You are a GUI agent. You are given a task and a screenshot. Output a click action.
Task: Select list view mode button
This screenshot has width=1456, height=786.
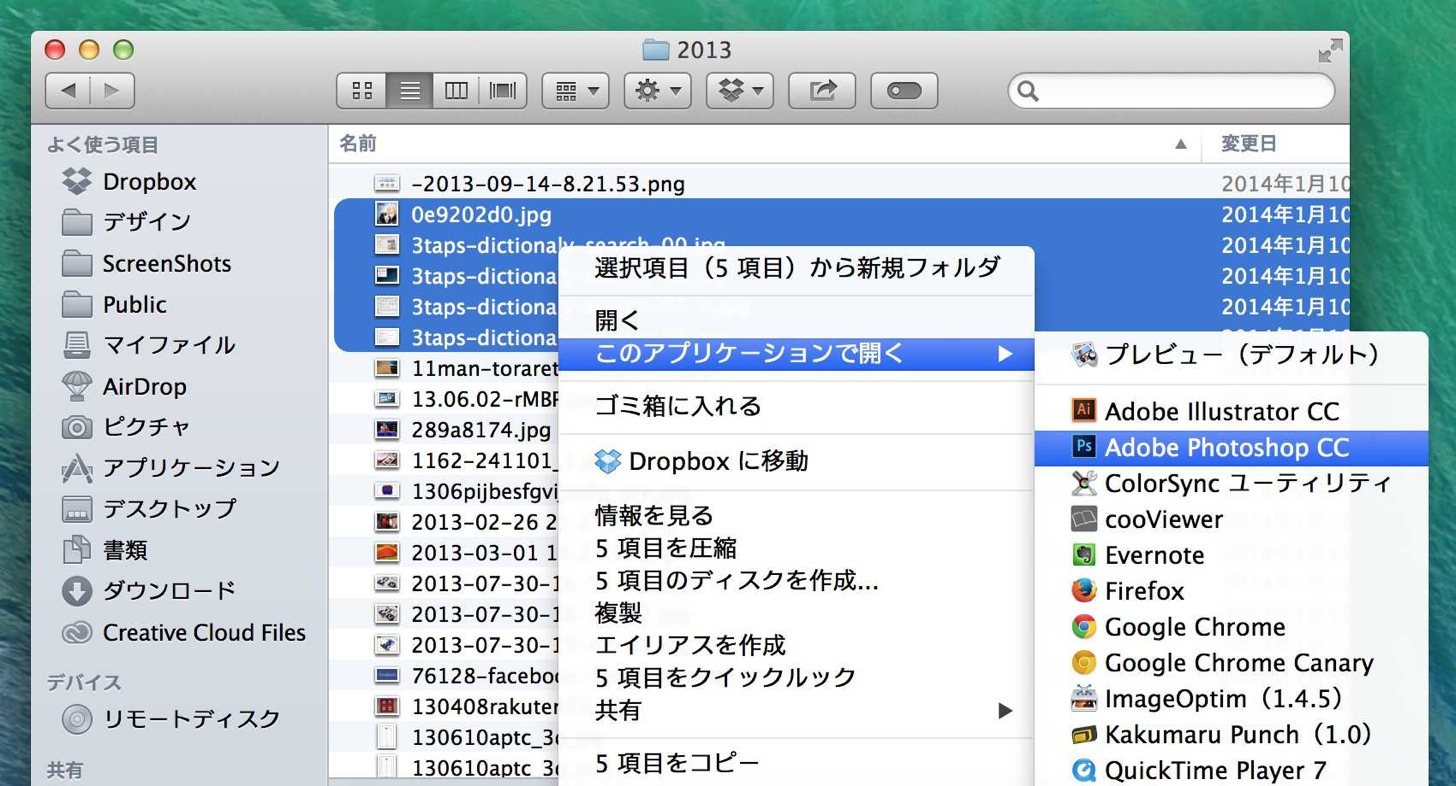409,91
